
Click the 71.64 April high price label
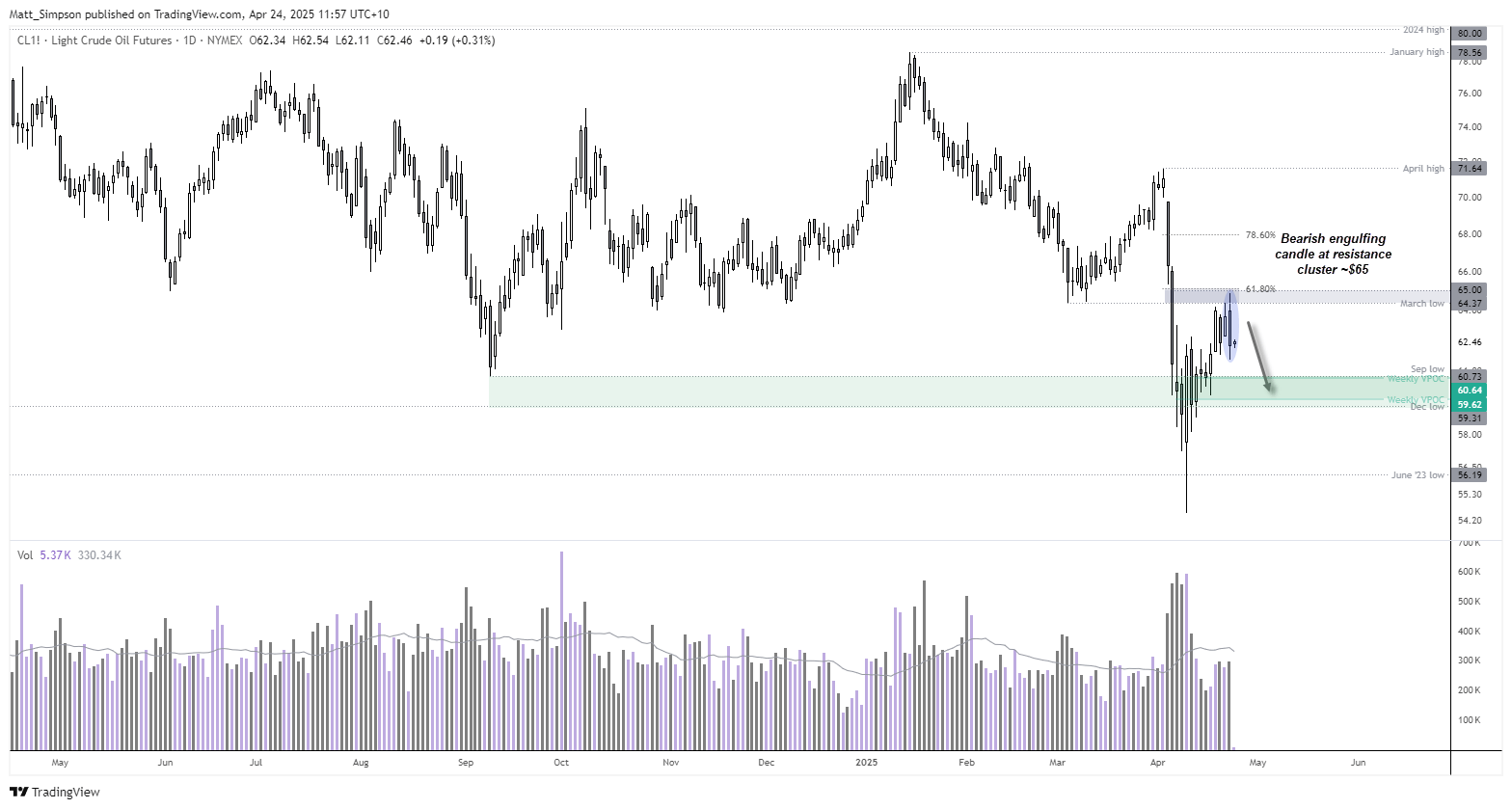click(1470, 169)
